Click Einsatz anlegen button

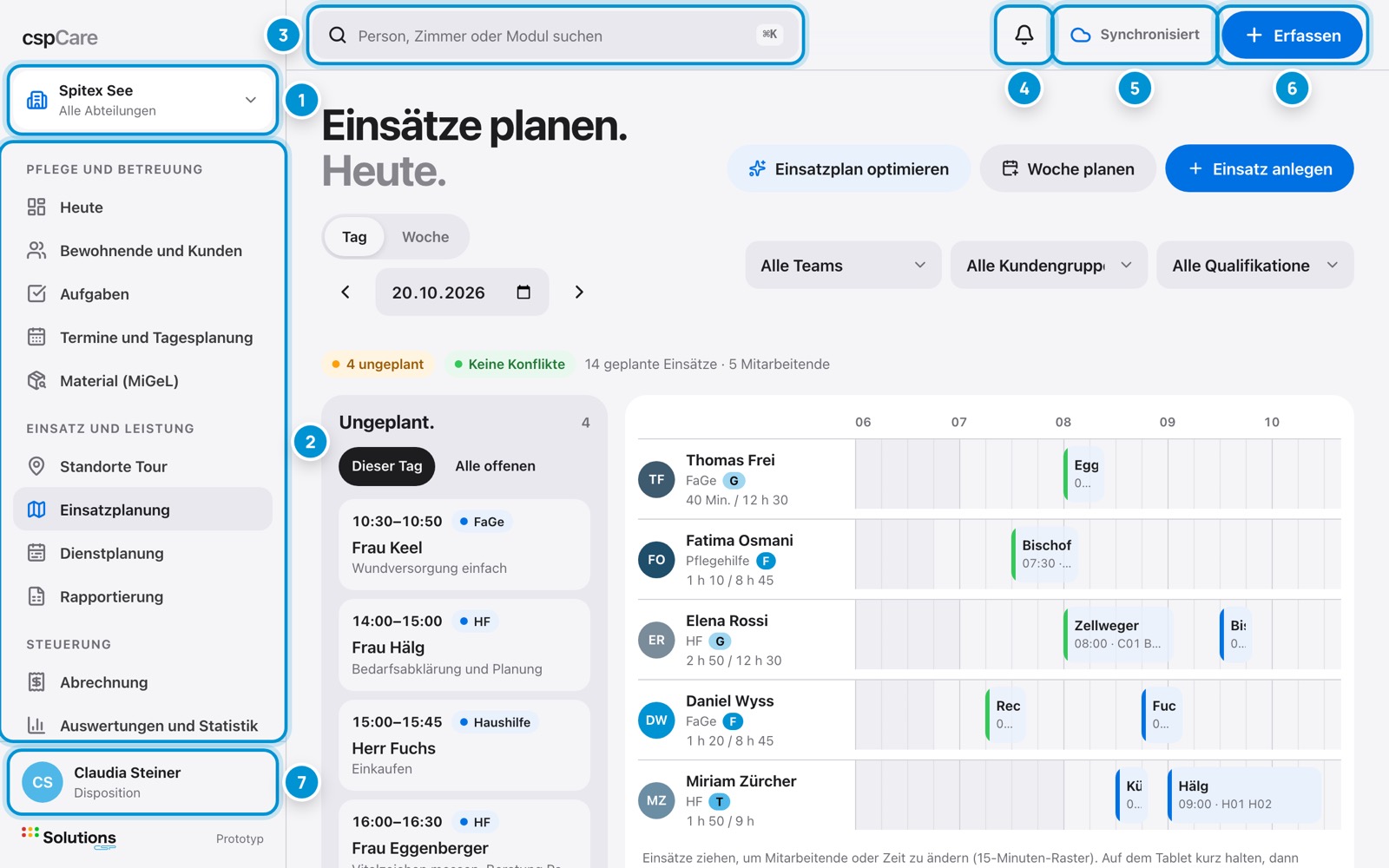(1259, 169)
